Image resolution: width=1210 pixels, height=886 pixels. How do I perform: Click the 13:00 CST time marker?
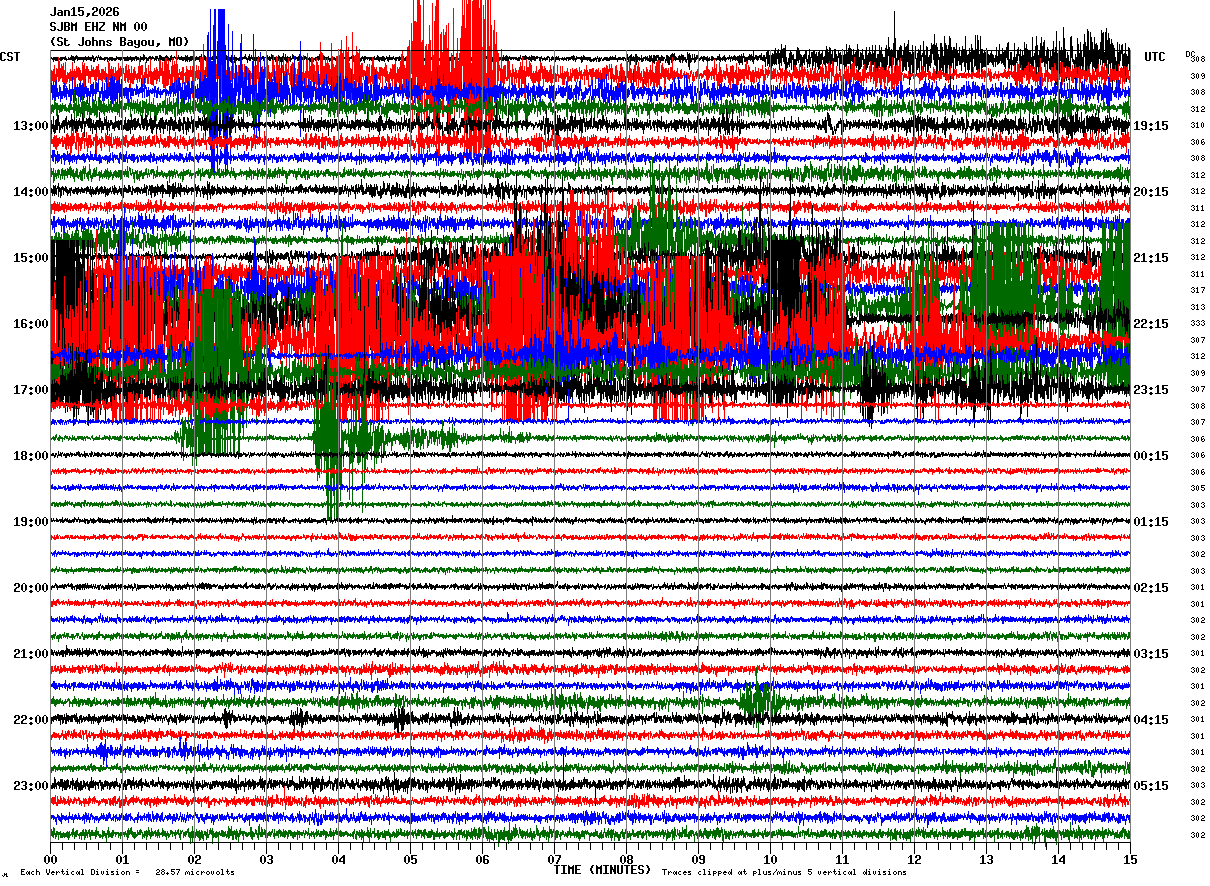pyautogui.click(x=31, y=126)
